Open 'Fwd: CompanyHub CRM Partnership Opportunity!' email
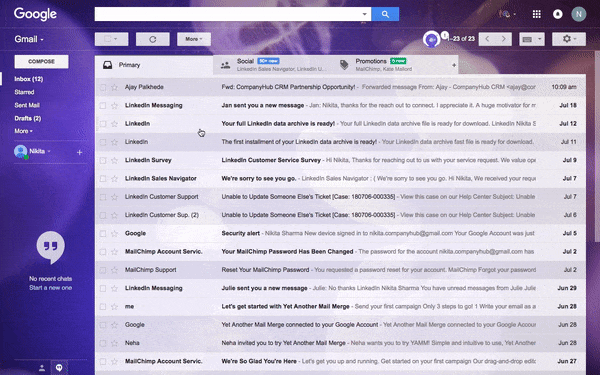This screenshot has width=600, height=375. (x=340, y=87)
